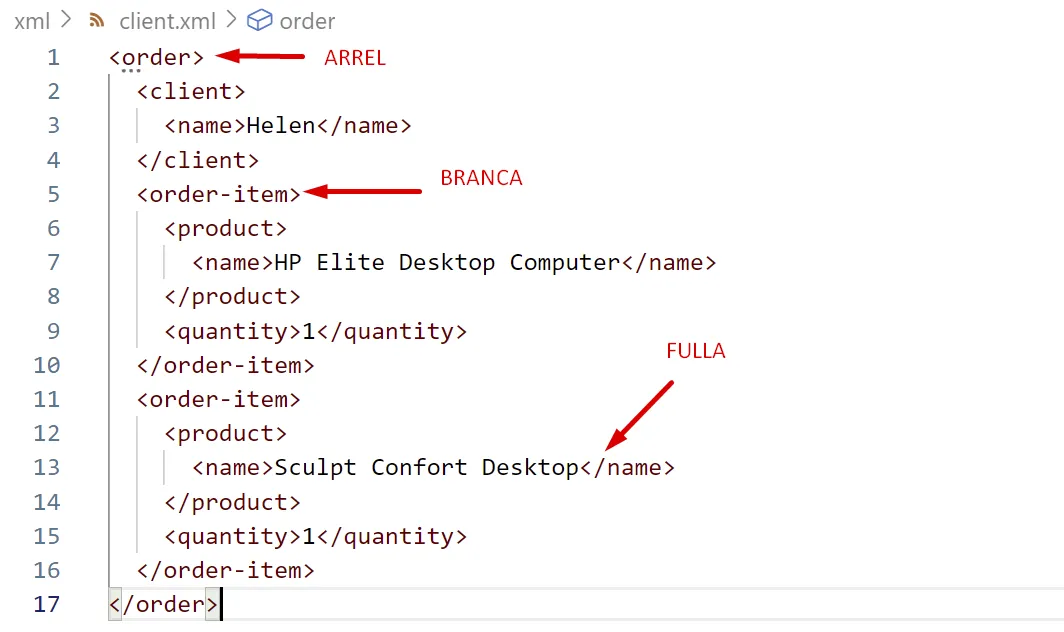
Task: Click the order element cube icon
Action: (260, 20)
